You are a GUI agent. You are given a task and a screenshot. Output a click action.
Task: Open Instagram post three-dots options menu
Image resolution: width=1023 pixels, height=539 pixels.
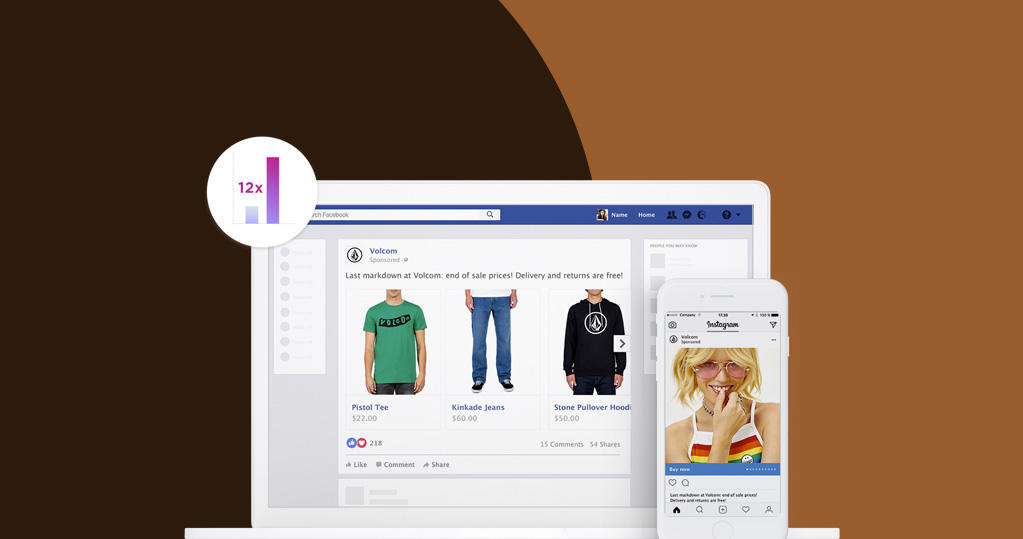pyautogui.click(x=773, y=340)
